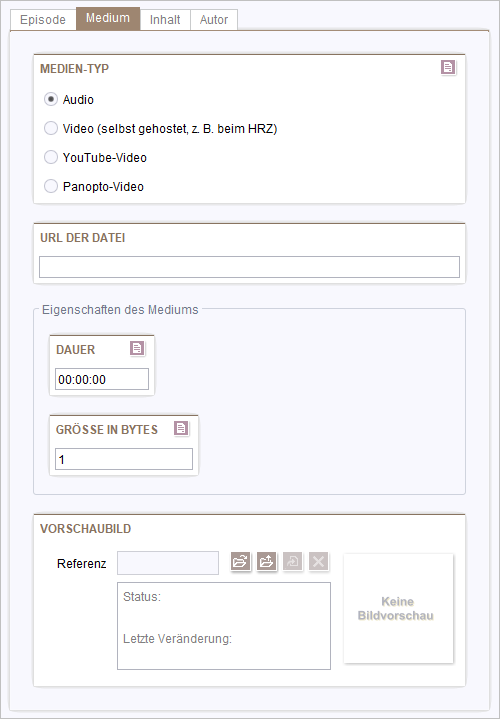Viewport: 500px width, 719px height.
Task: Open the Inhalt tab
Action: [165, 20]
